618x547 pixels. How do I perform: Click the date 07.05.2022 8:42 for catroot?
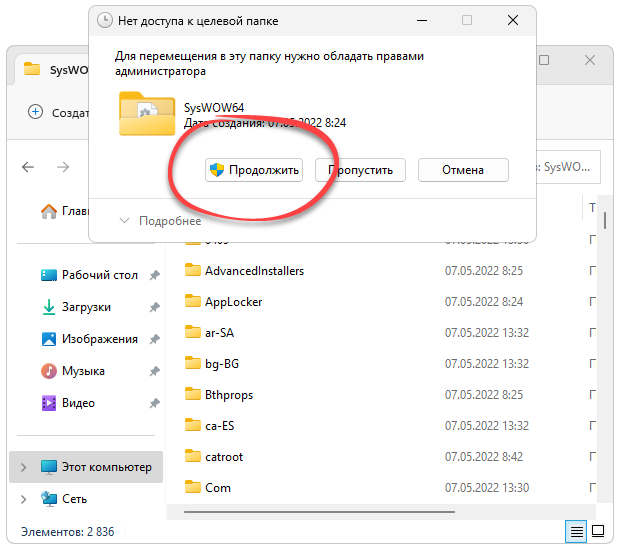484,457
